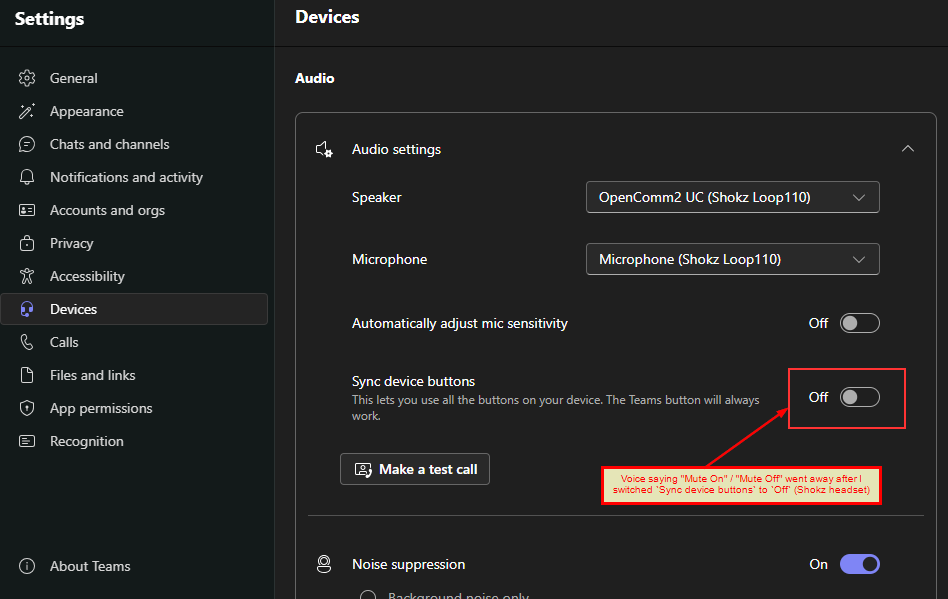Viewport: 948px width, 599px height.
Task: Click the Privacy lock icon
Action: (27, 243)
